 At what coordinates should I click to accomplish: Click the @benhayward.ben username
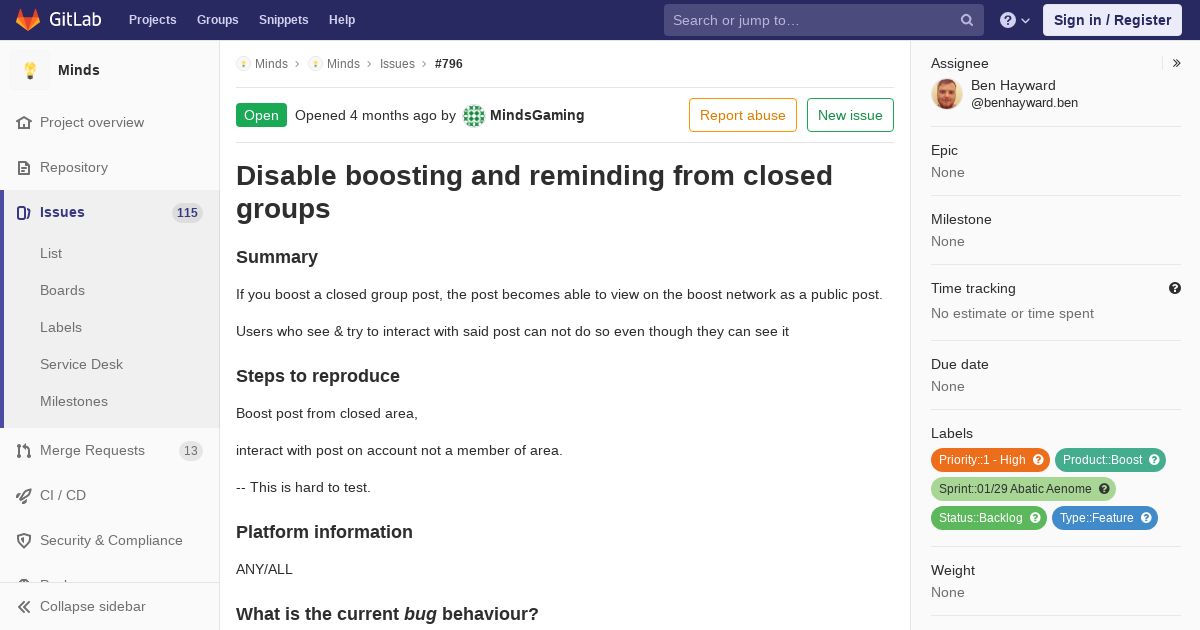1024,103
